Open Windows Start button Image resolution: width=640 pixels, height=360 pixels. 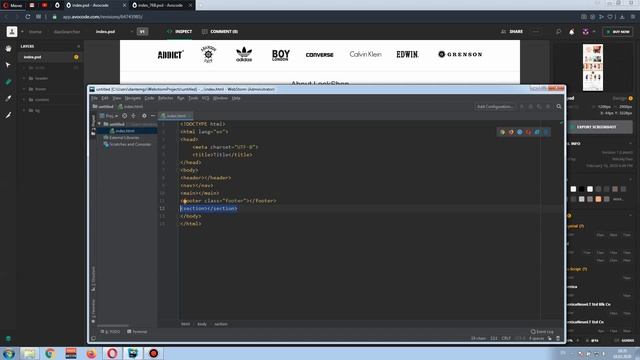pyautogui.click(x=9, y=353)
